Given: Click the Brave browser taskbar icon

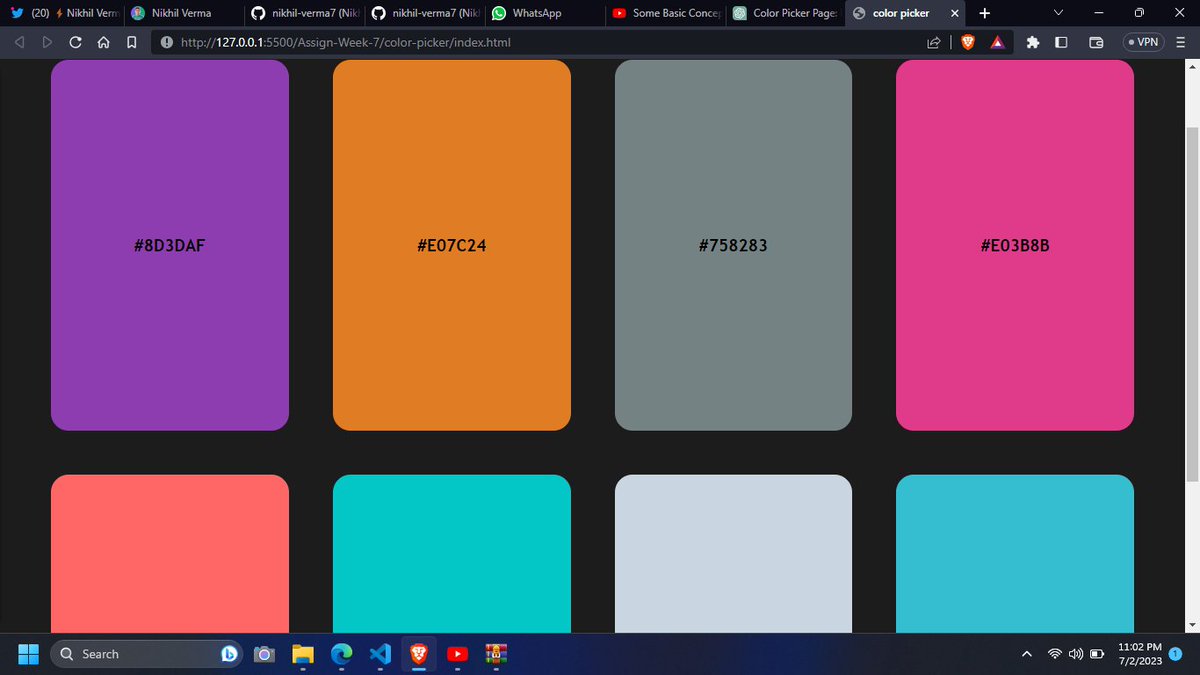Looking at the screenshot, I should click(x=418, y=654).
